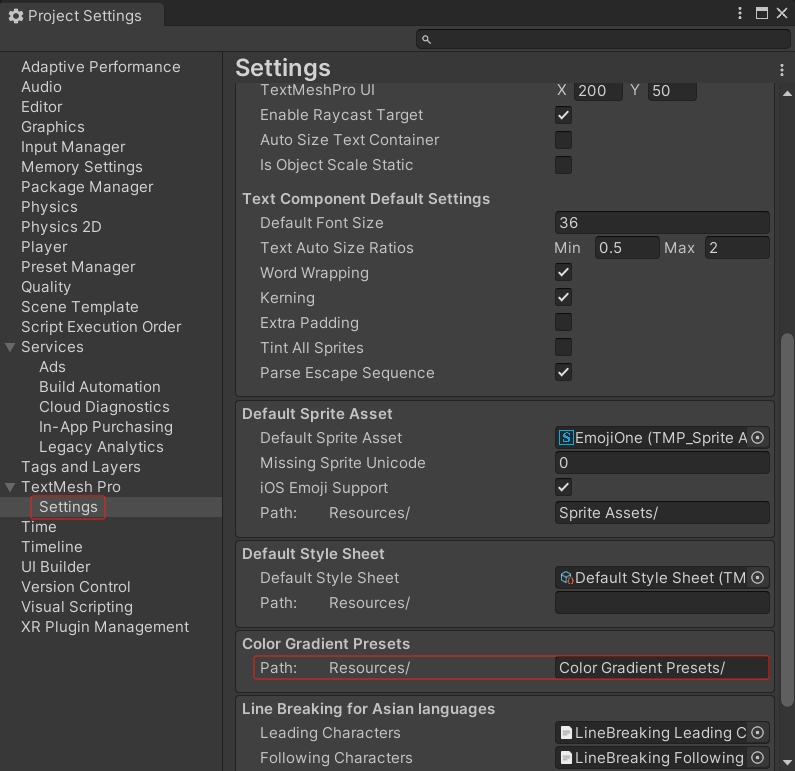Screen dimensions: 795x771
Task: Enable the Extra Padding checkbox
Action: coord(563,323)
